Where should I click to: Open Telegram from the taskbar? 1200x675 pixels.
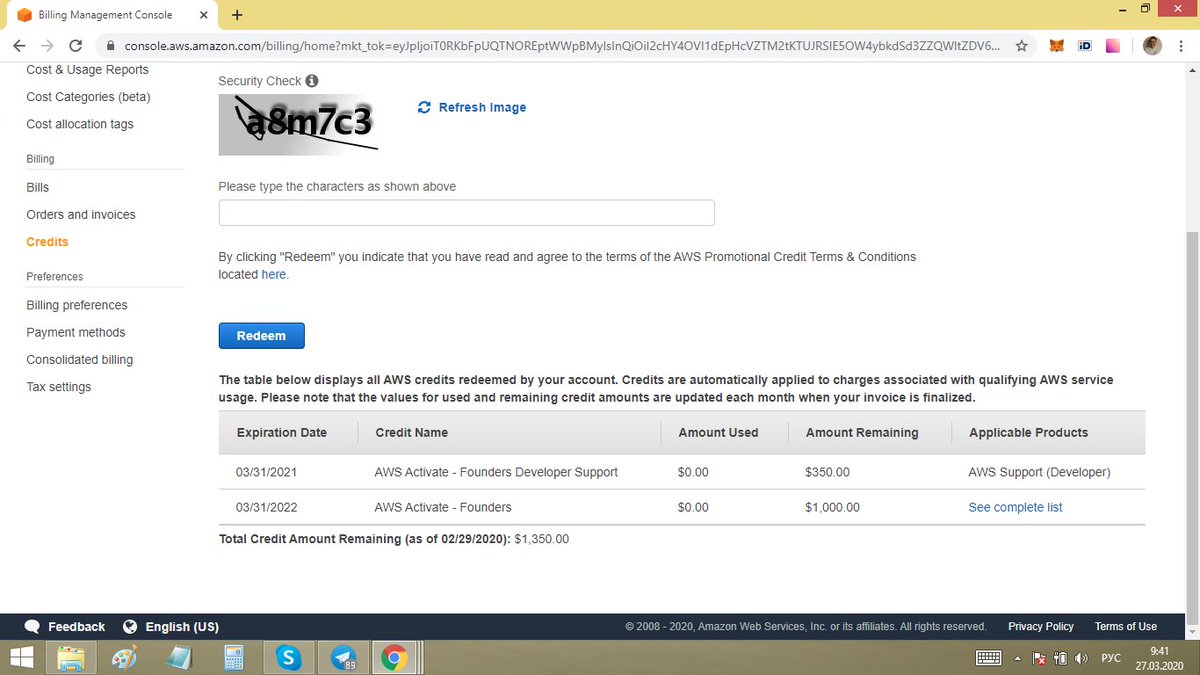point(344,658)
